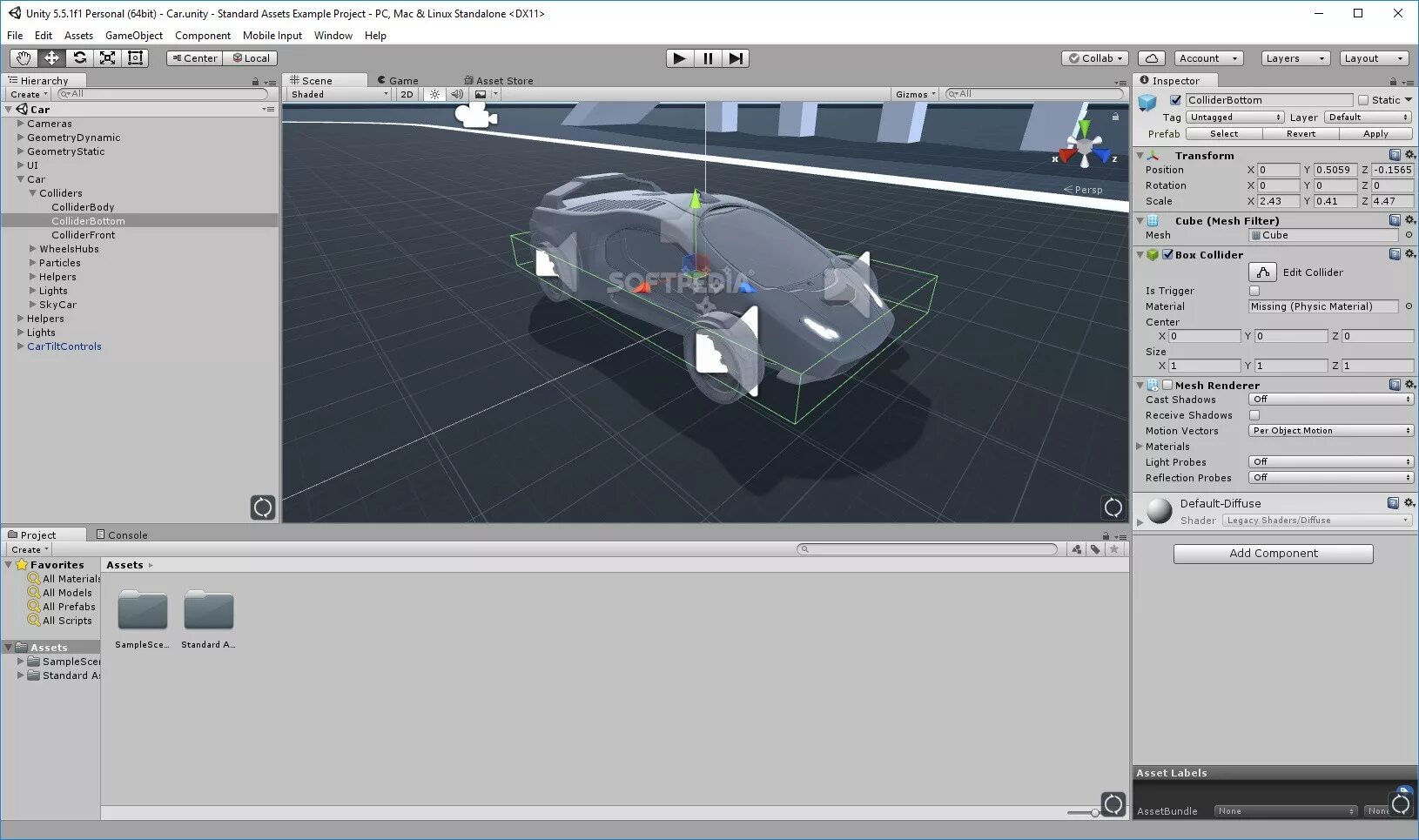Toggle scene audio speaker icon
This screenshot has height=840, width=1419.
click(x=457, y=94)
